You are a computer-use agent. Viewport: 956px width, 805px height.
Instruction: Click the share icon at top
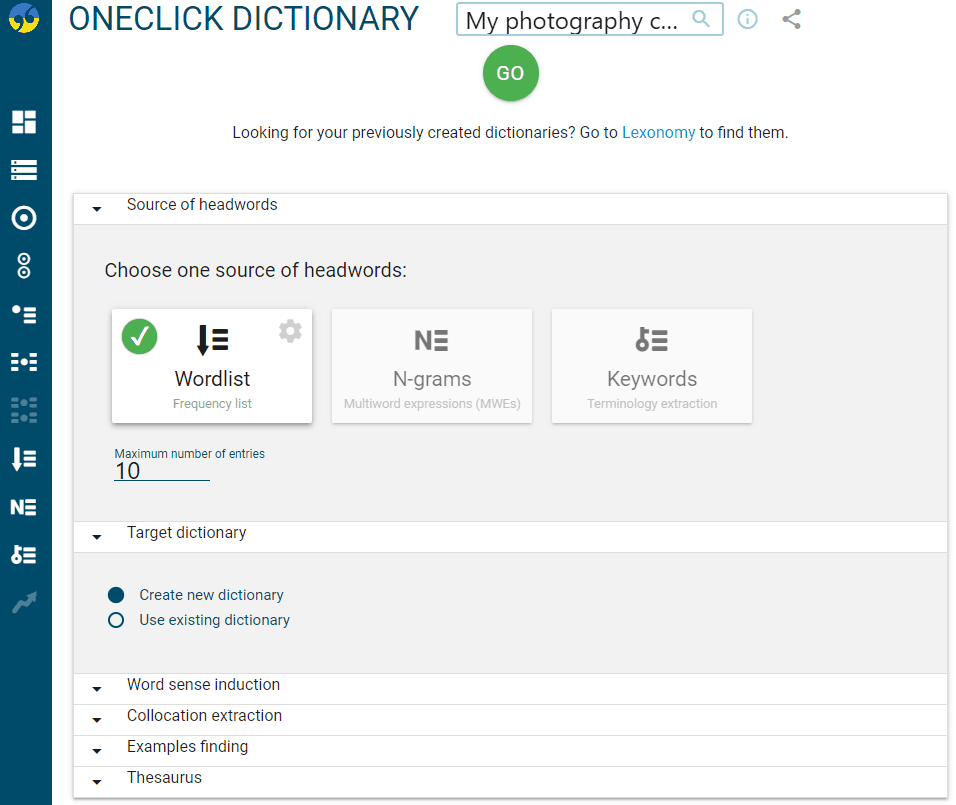coord(791,19)
